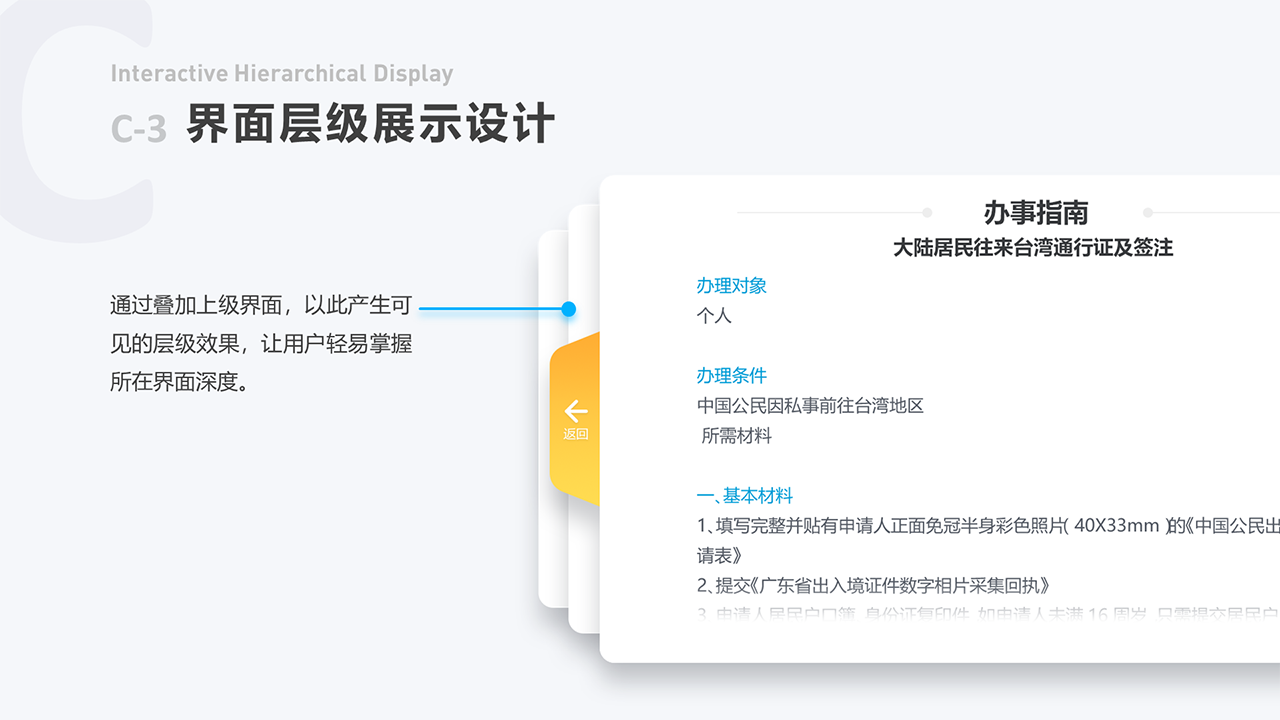Click item 1 about 40X33mm photo
This screenshot has width=1280, height=720.
click(x=988, y=540)
